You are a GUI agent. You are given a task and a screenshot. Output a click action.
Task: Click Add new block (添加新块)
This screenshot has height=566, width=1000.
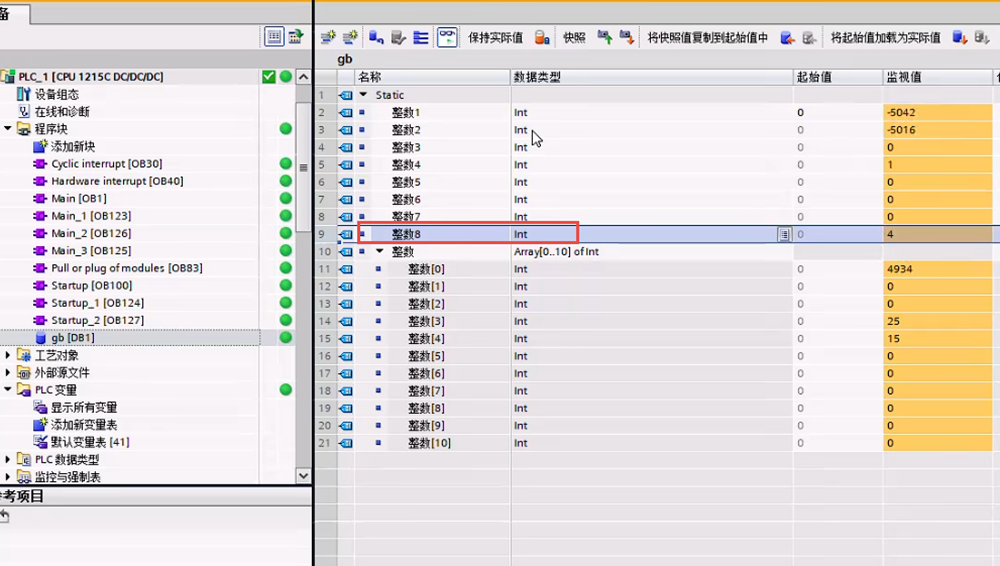pos(72,146)
